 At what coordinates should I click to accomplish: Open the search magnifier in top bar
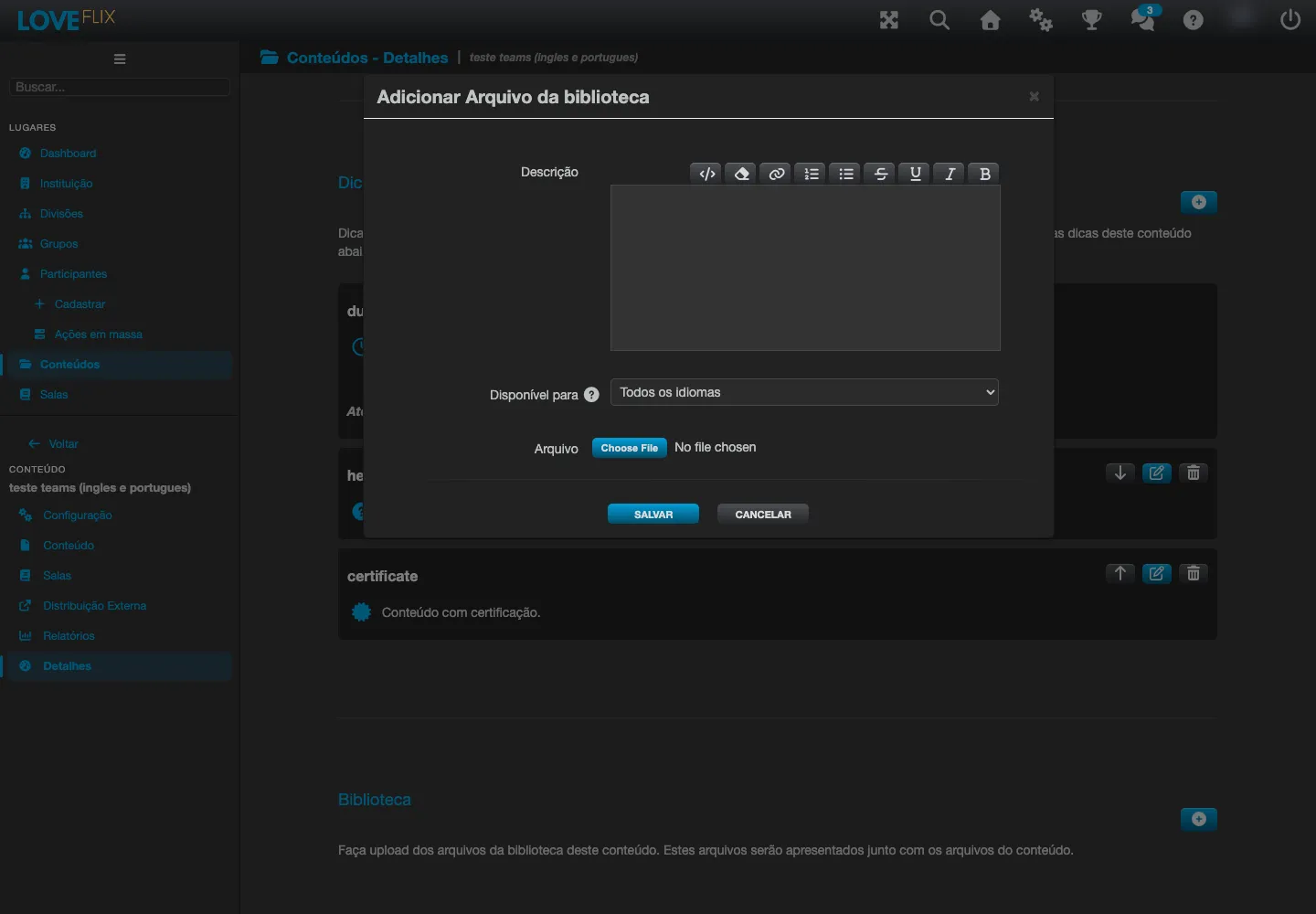939,20
